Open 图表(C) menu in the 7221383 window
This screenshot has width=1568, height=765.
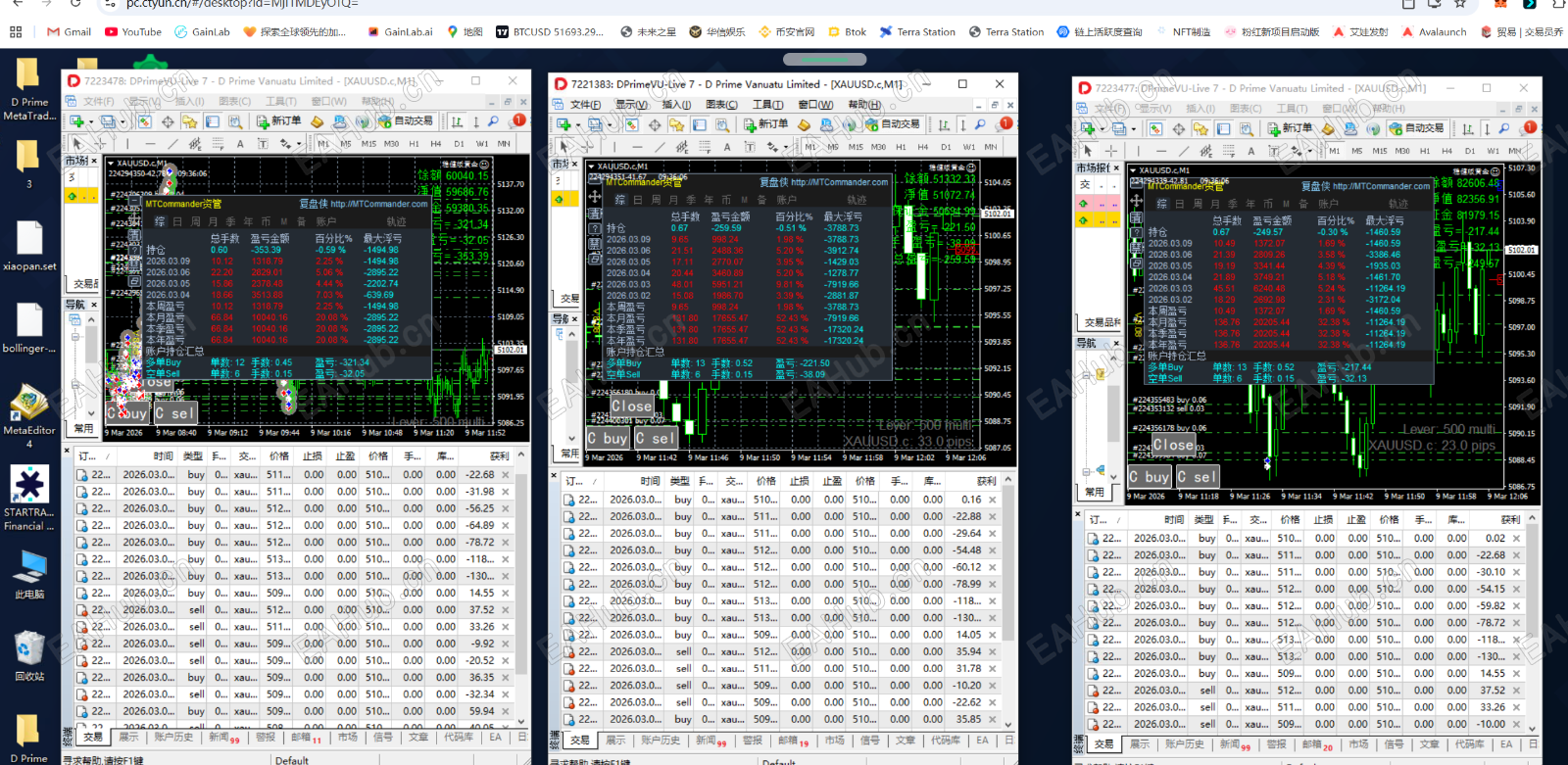pos(721,105)
